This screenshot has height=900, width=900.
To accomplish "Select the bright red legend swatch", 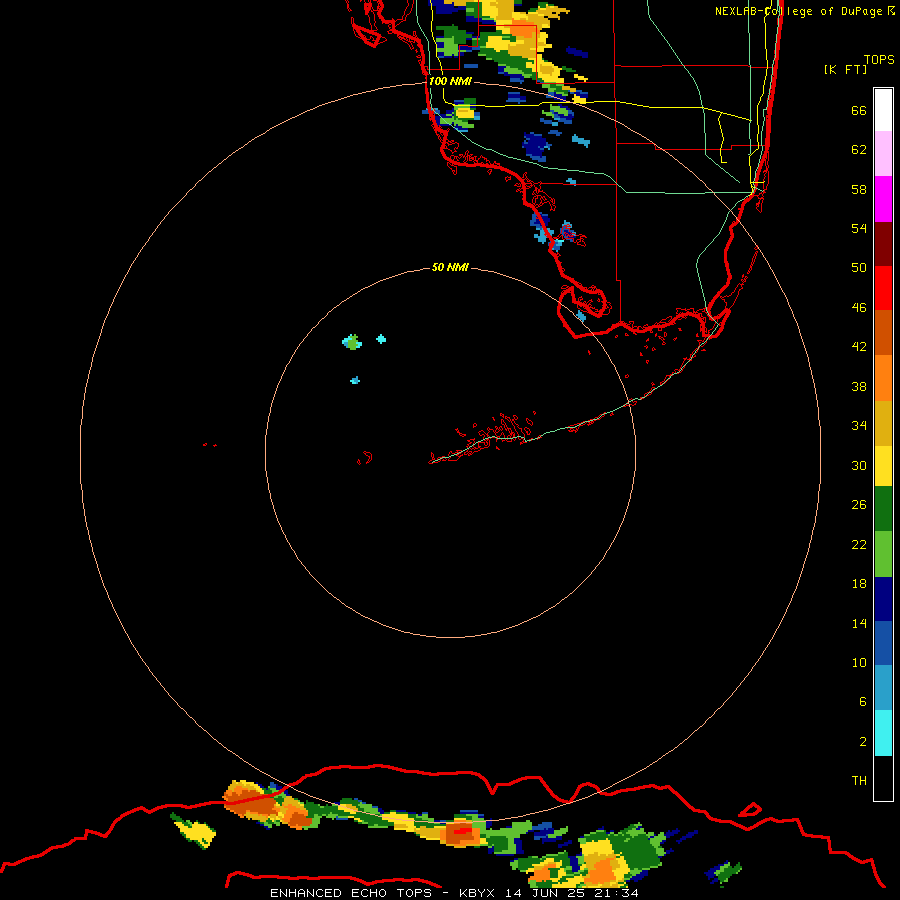I will click(883, 288).
